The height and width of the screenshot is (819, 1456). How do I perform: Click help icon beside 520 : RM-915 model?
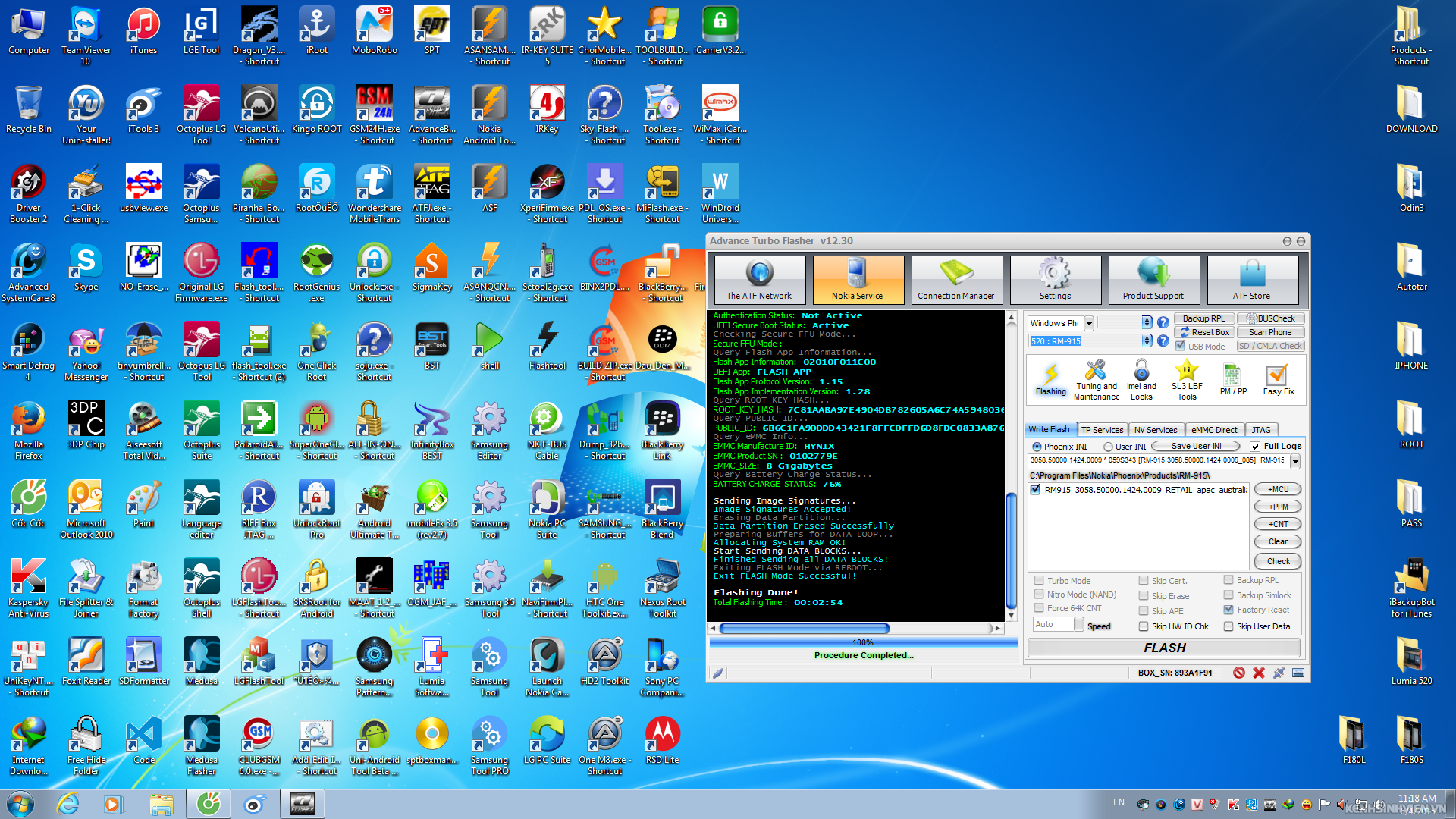[x=1163, y=341]
